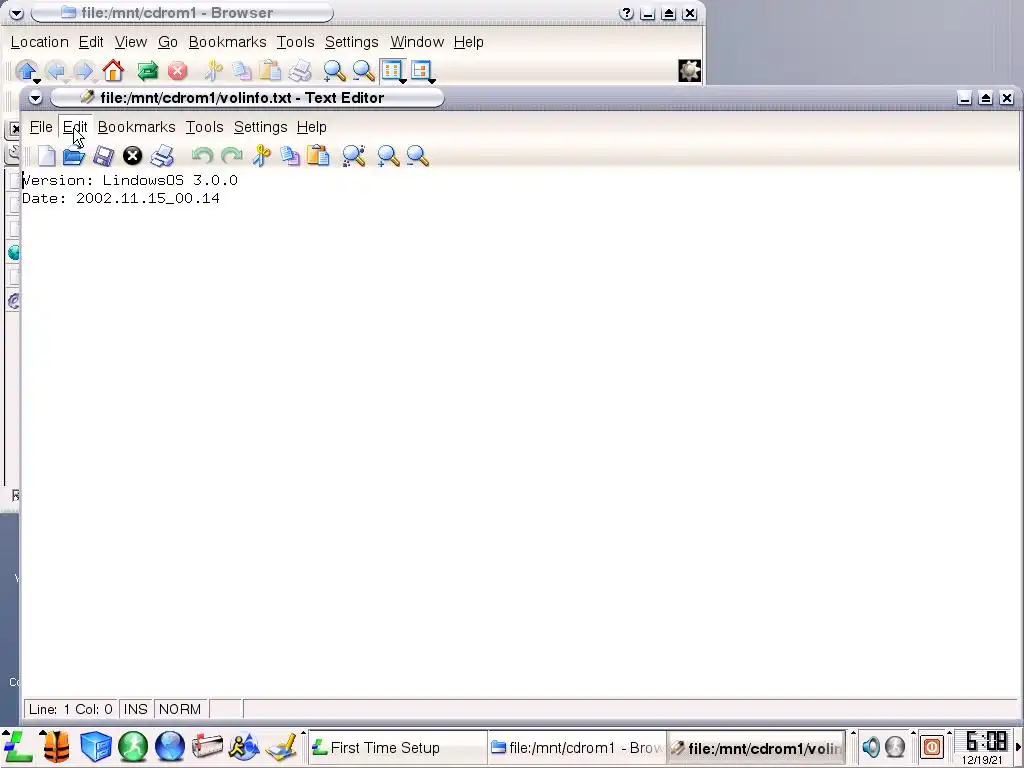The width and height of the screenshot is (1024, 768).
Task: Open the mailbox email icon
Action: coord(207,747)
